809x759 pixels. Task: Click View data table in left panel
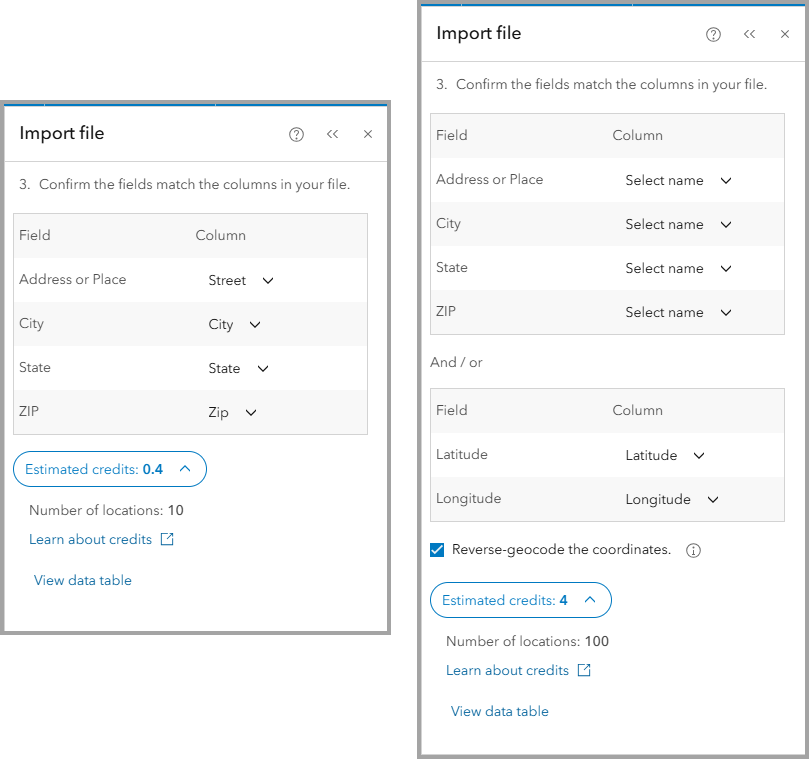(83, 580)
